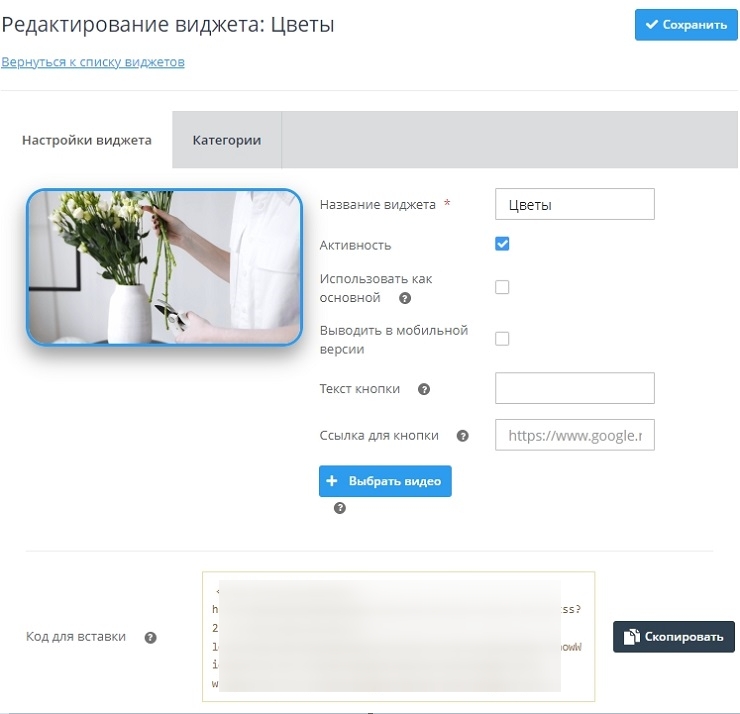This screenshot has width=740, height=714.
Task: Click help icon beside Код для вставки
Action: point(151,637)
